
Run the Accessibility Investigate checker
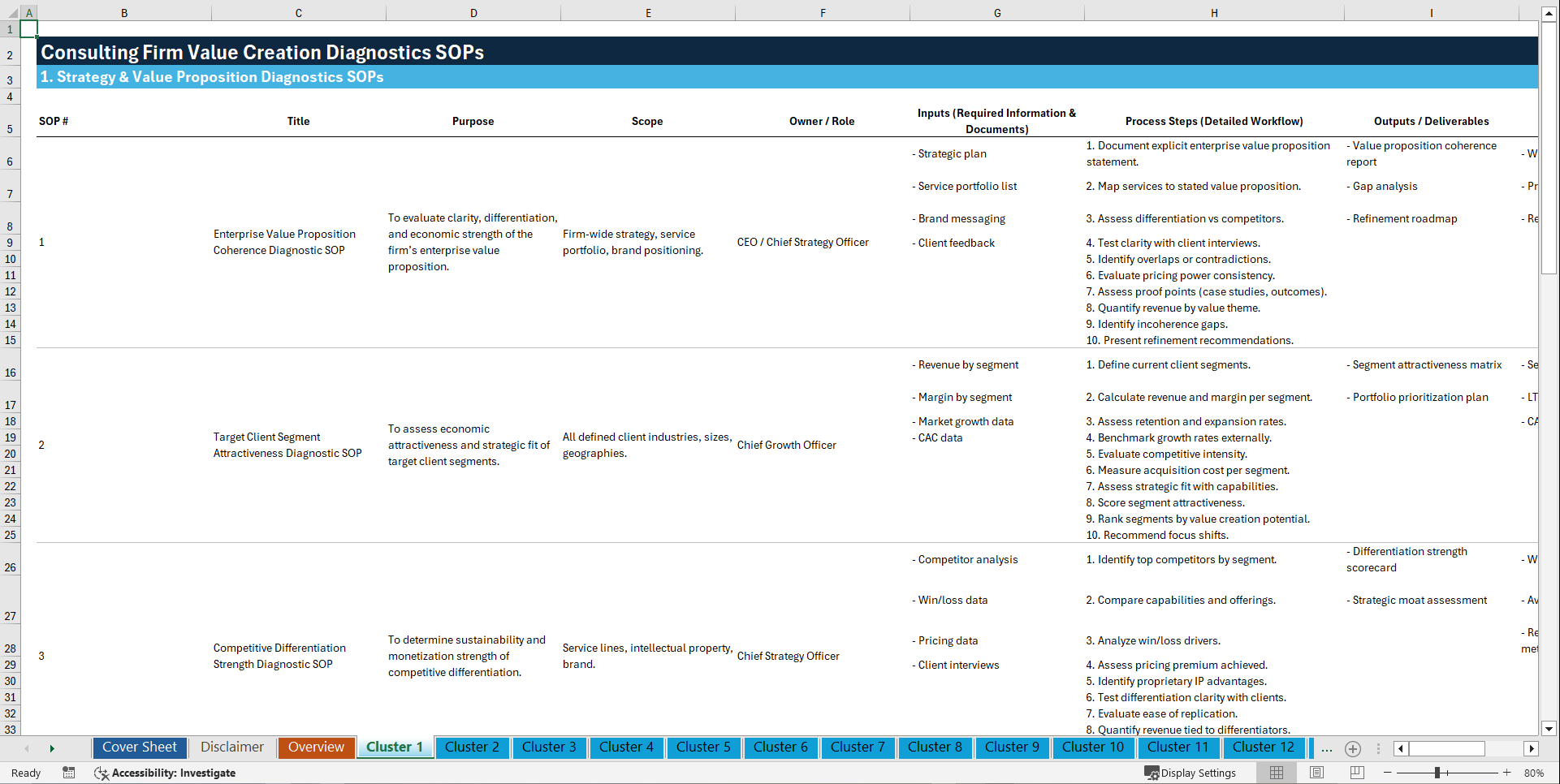[x=166, y=773]
